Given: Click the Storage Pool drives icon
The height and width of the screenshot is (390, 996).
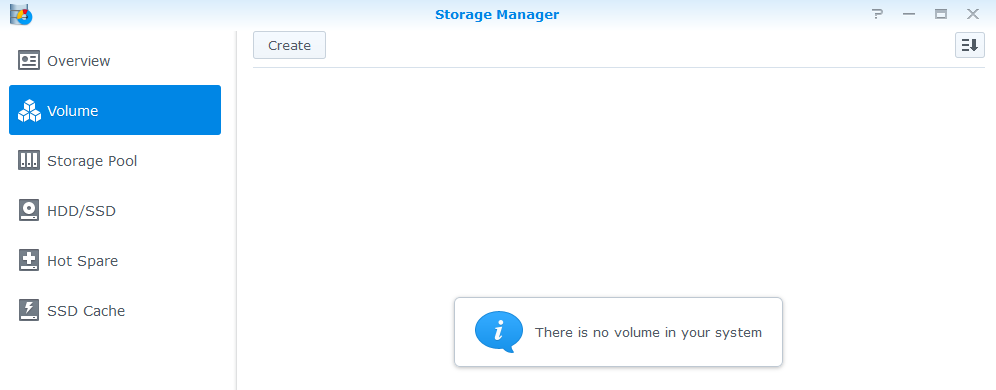Looking at the screenshot, I should tap(29, 160).
